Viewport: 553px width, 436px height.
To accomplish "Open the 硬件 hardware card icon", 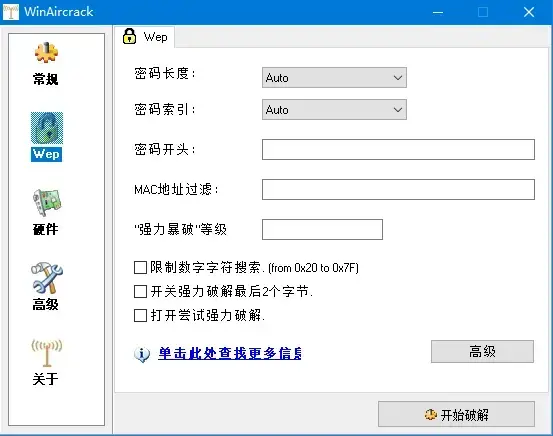I will [x=47, y=203].
